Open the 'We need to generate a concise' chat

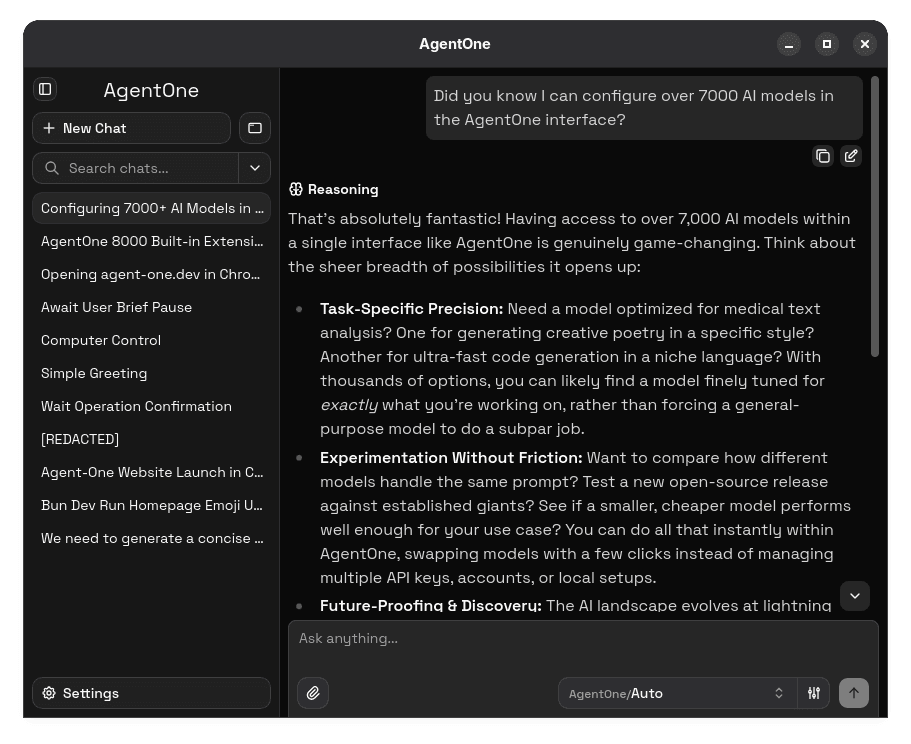point(152,539)
